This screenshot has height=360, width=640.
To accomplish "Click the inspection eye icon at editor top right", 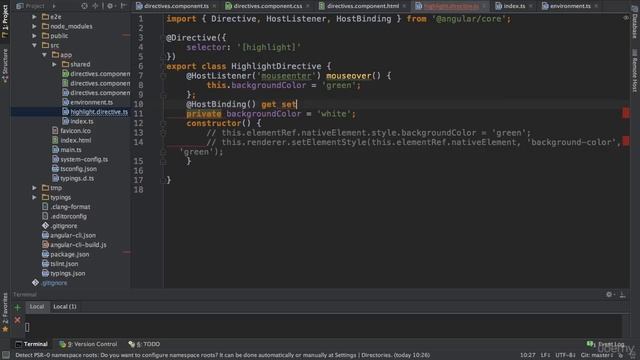I will (x=626, y=18).
